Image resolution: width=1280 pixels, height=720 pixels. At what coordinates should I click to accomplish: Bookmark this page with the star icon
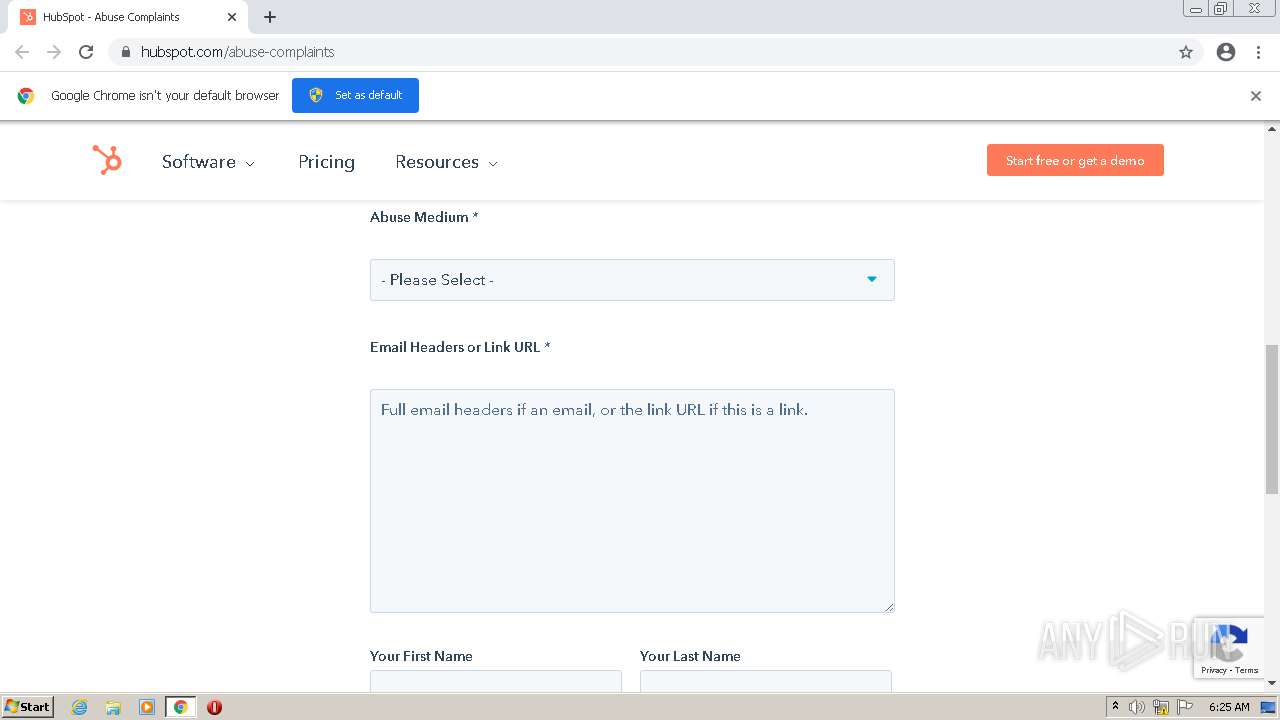pos(1186,52)
